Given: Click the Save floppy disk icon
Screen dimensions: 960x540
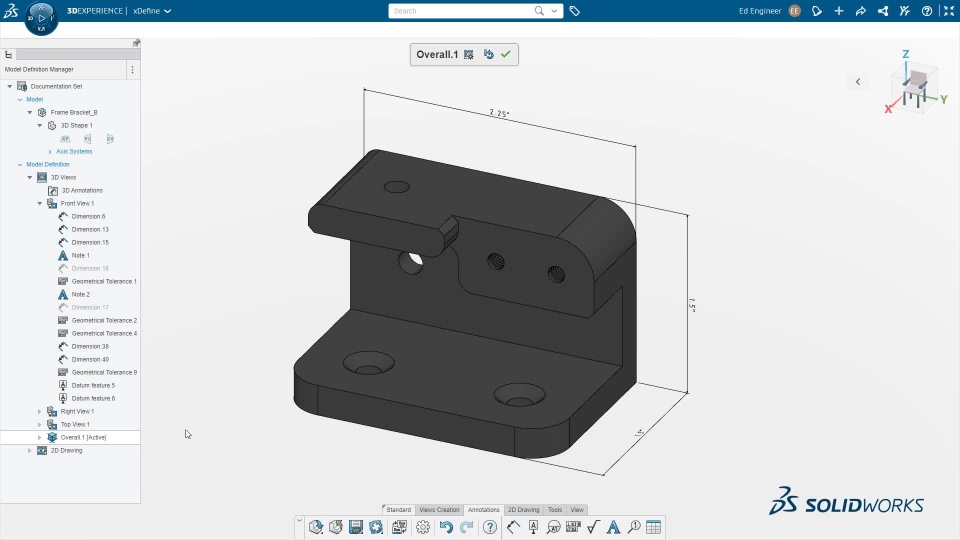Looking at the screenshot, I should coord(356,527).
